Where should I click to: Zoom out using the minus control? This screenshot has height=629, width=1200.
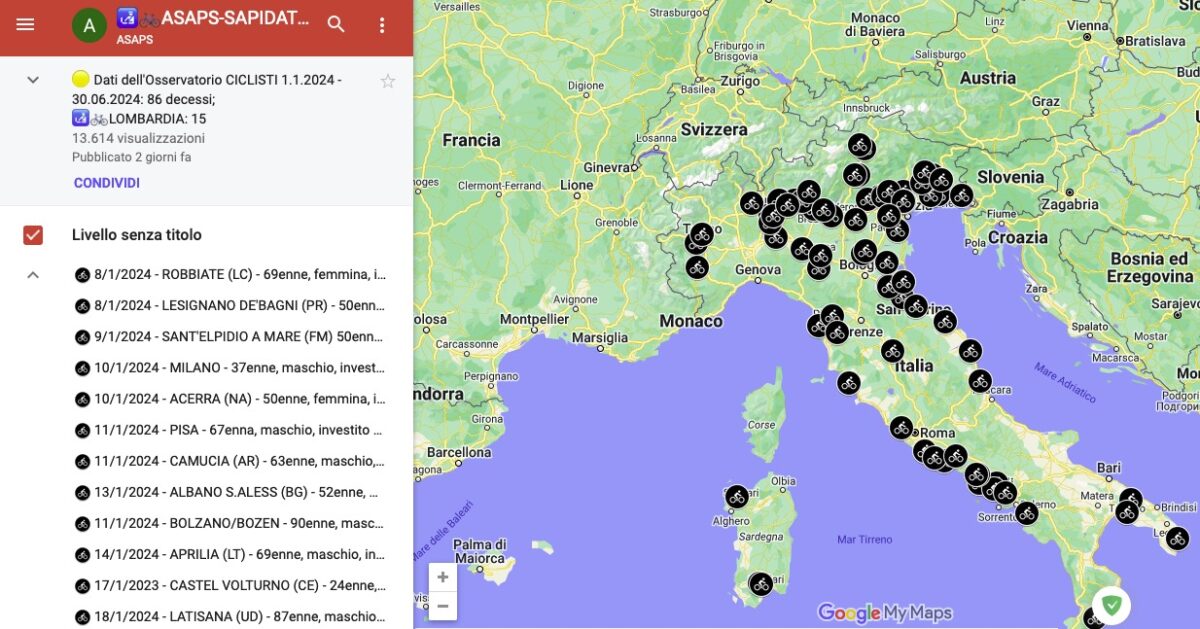click(443, 606)
